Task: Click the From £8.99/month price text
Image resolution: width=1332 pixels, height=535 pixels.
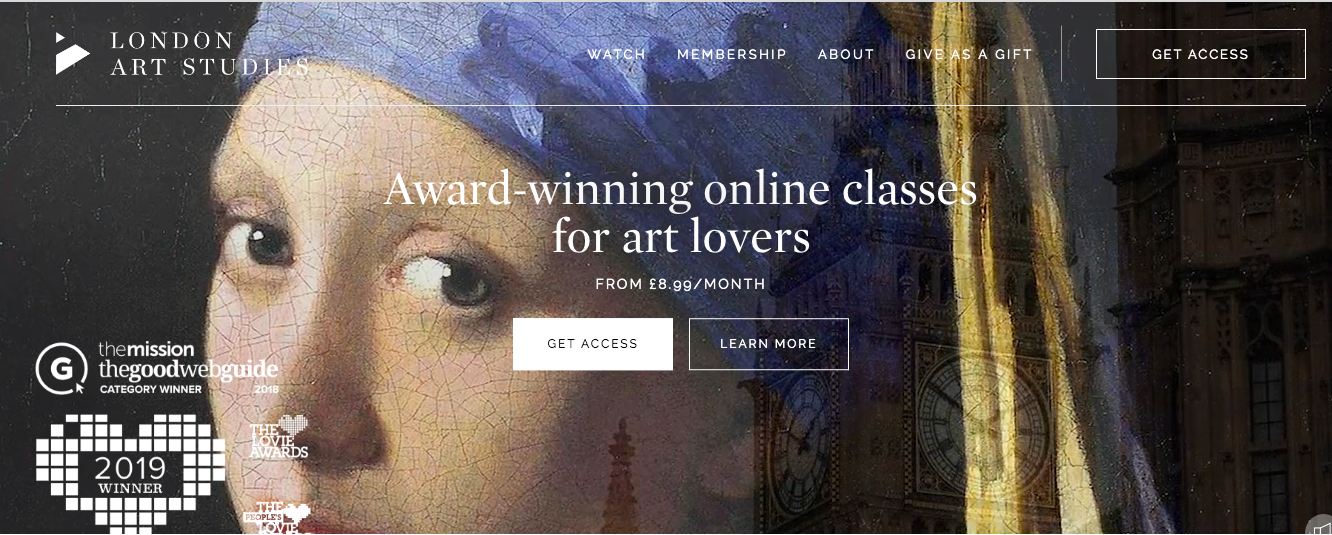Action: click(x=681, y=284)
